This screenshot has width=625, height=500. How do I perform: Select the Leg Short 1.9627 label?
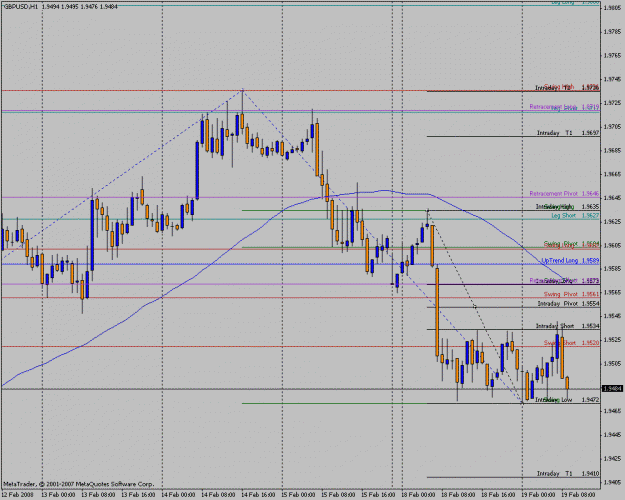click(x=575, y=215)
